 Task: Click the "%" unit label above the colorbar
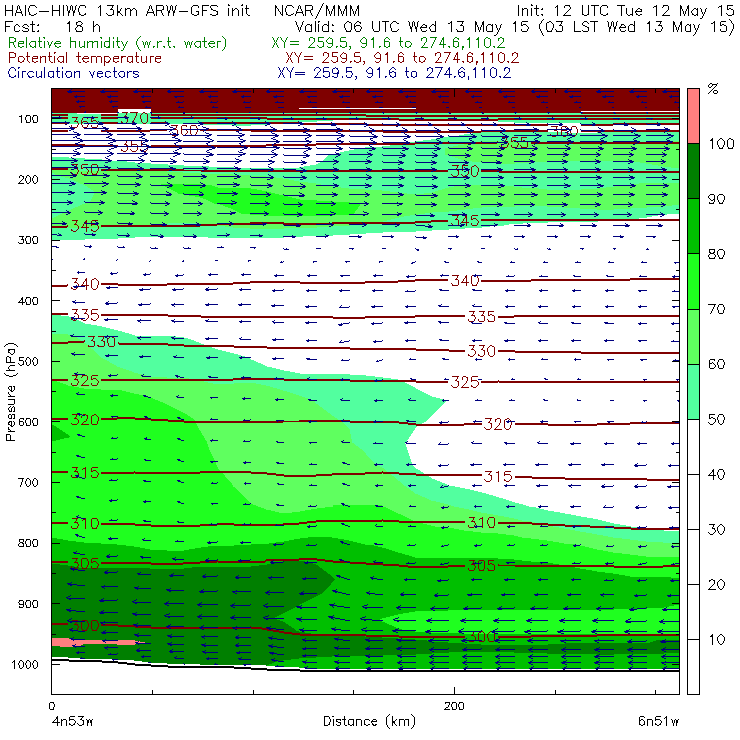click(713, 89)
